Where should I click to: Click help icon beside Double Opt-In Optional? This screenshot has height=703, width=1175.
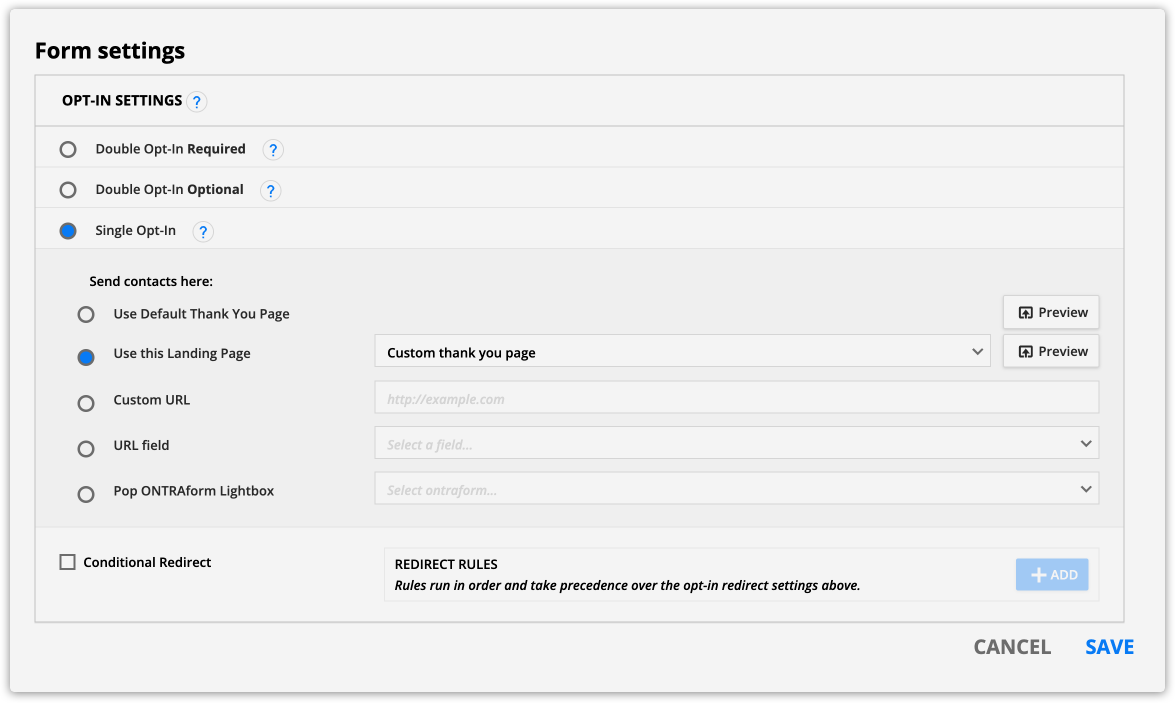pyautogui.click(x=270, y=190)
